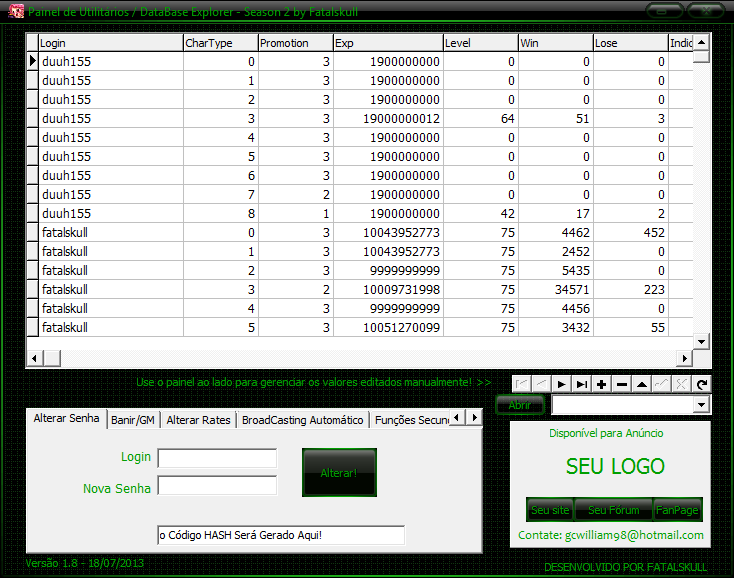Delete record using the minus icon
The height and width of the screenshot is (578, 734).
pyautogui.click(x=621, y=384)
